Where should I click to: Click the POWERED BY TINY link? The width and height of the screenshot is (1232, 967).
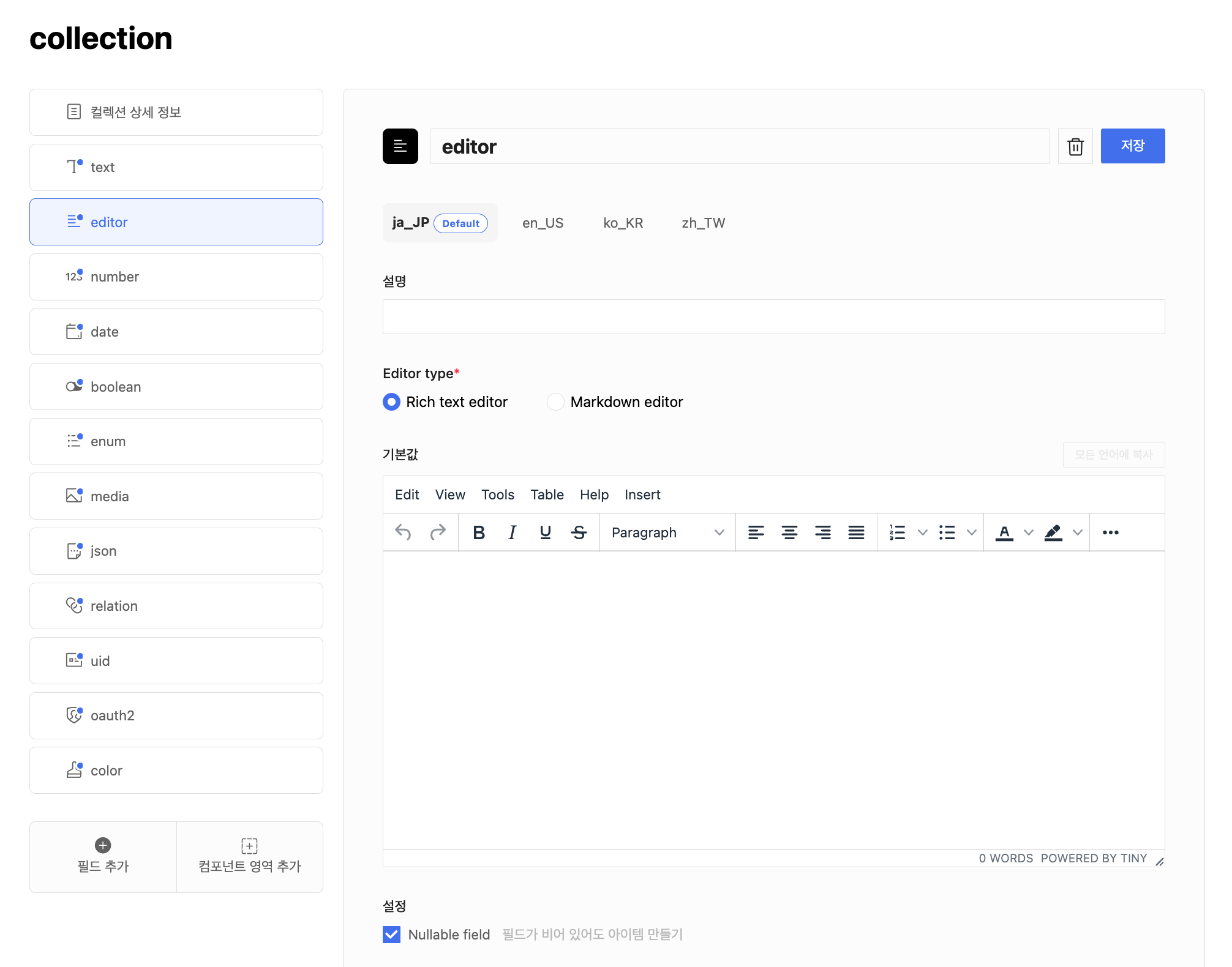click(x=1094, y=858)
